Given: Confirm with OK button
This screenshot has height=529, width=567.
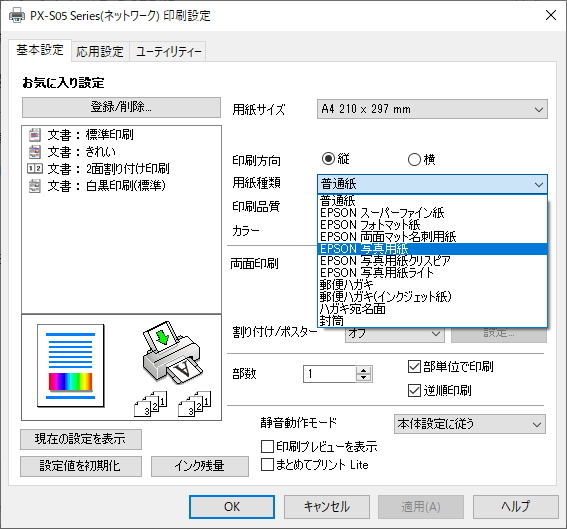Looking at the screenshot, I should (x=232, y=507).
